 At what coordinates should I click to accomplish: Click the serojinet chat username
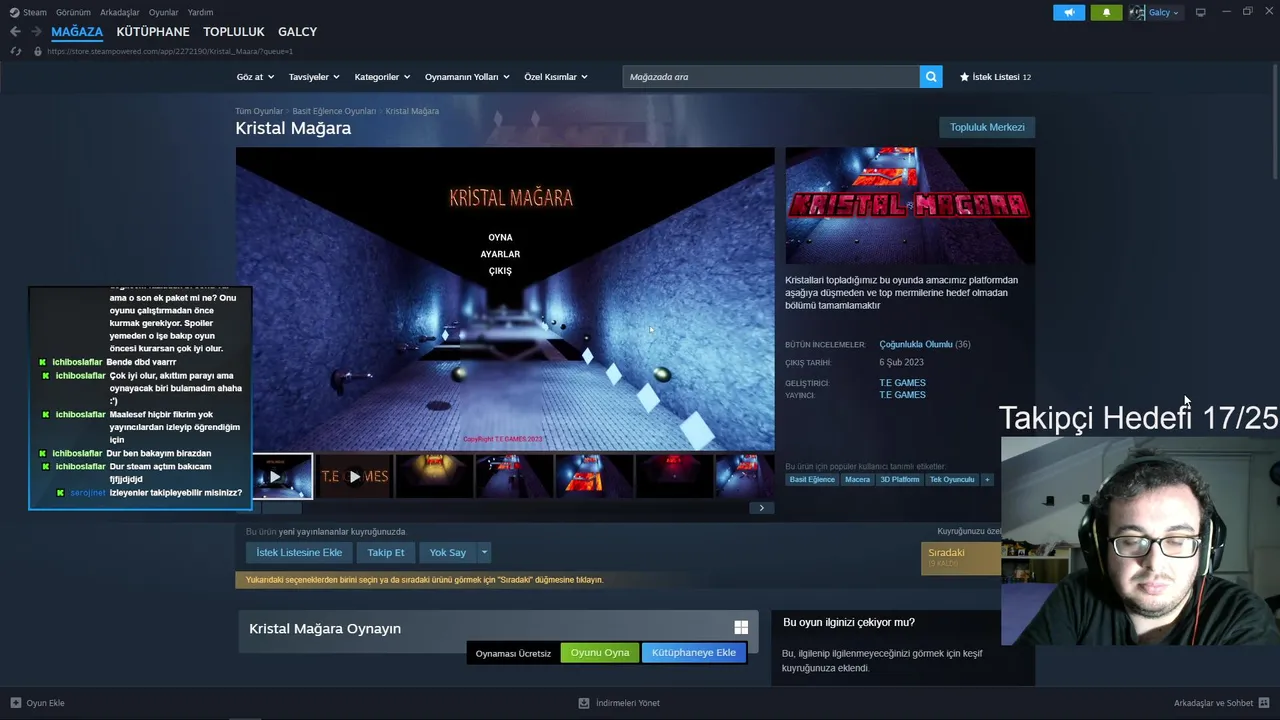coord(88,493)
